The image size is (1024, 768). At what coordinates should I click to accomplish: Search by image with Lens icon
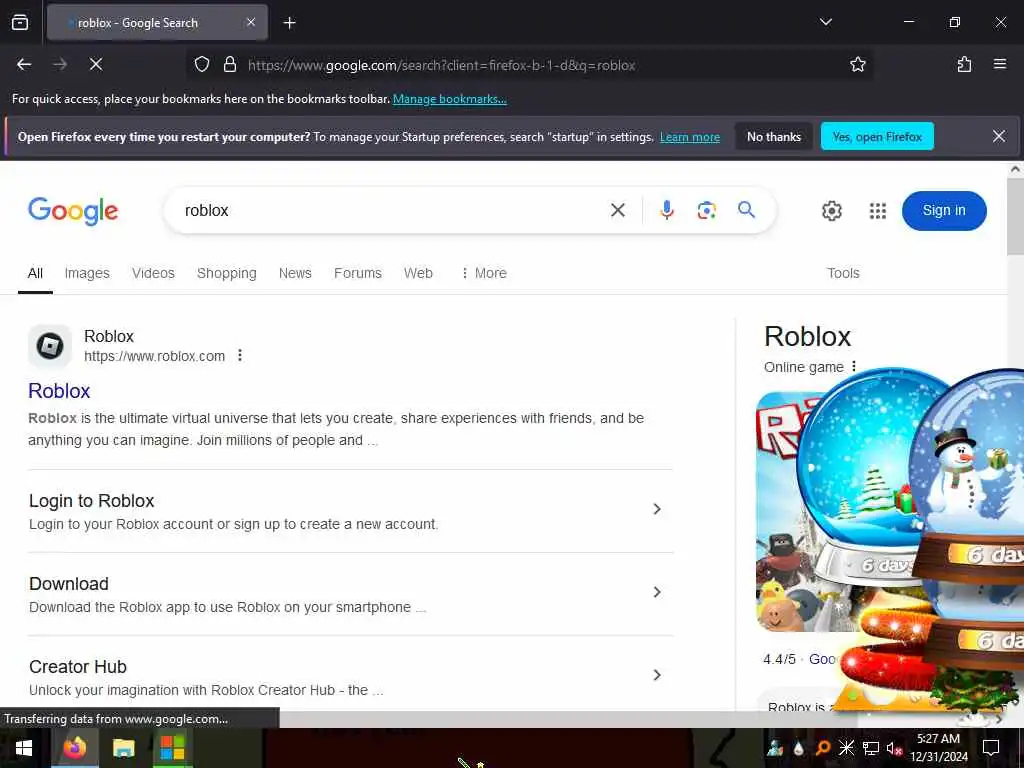coord(706,210)
